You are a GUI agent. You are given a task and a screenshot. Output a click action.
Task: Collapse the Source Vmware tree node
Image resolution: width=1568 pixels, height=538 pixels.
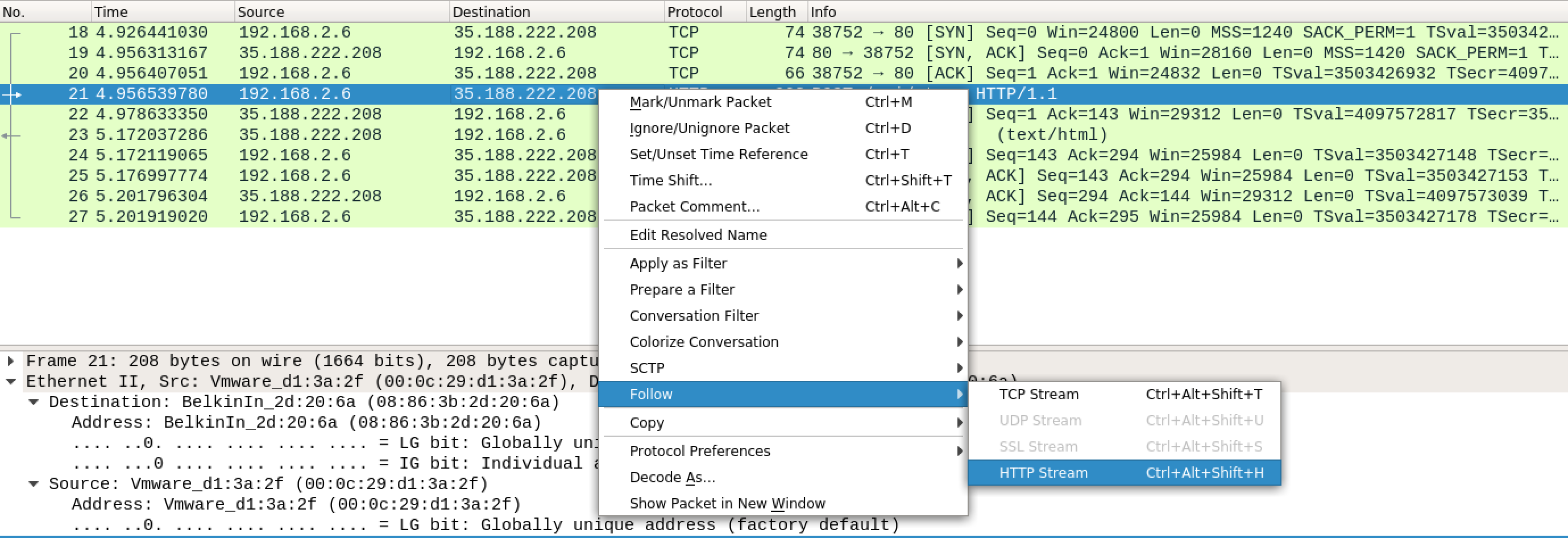[34, 484]
